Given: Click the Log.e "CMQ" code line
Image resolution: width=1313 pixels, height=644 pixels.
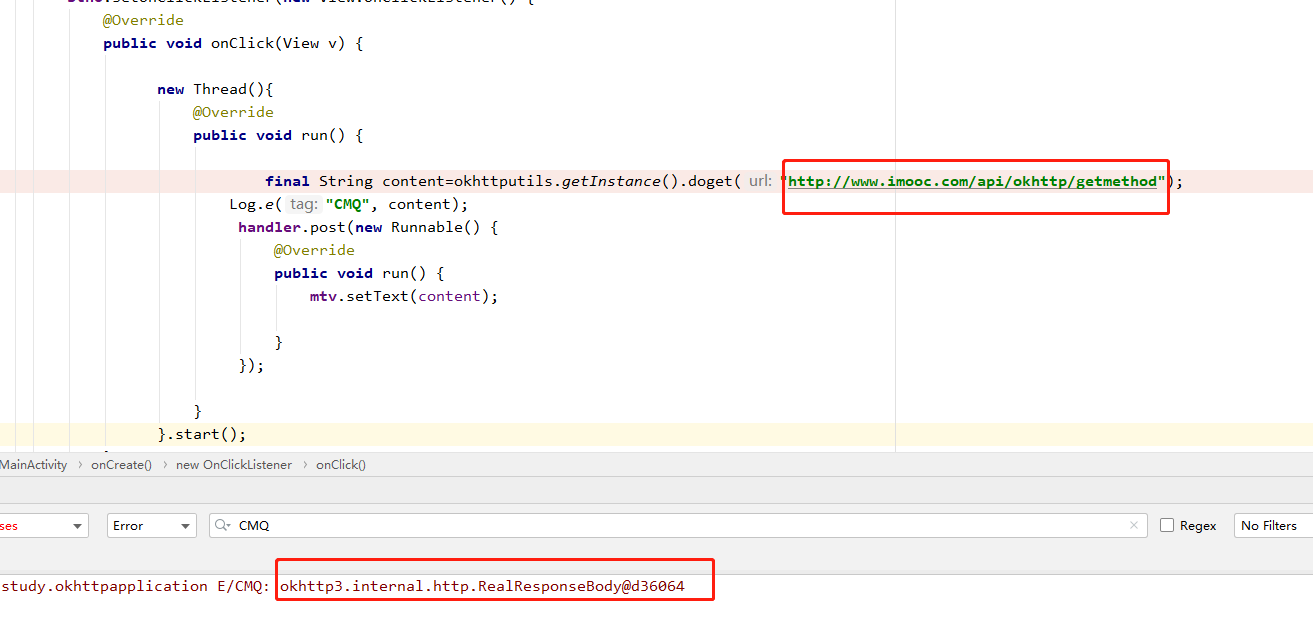Looking at the screenshot, I should [x=348, y=204].
